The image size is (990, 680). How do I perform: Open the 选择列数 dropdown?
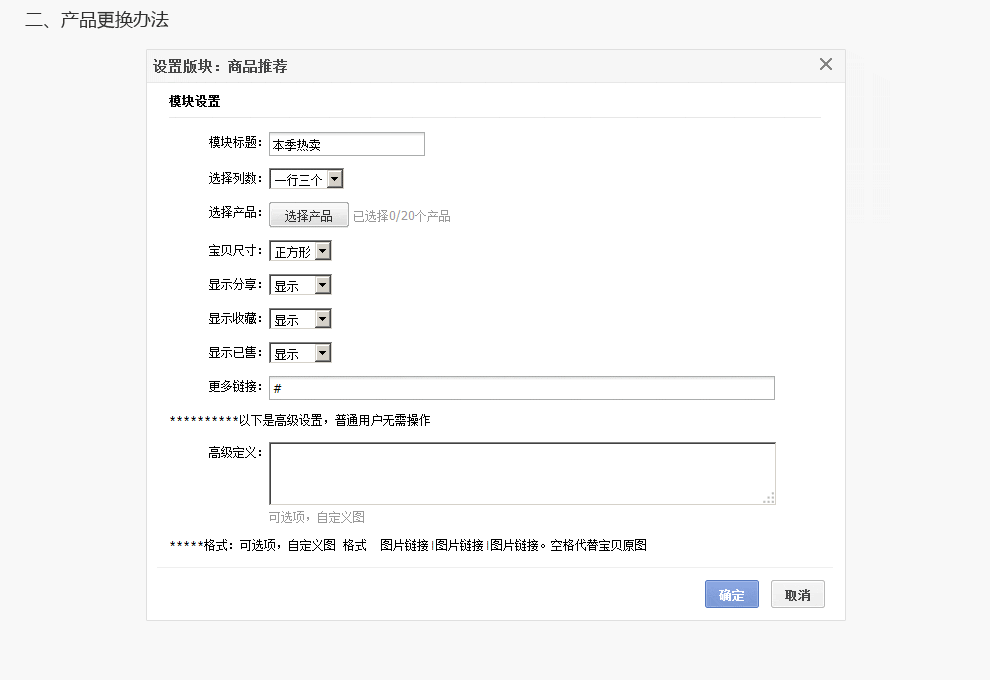306,179
